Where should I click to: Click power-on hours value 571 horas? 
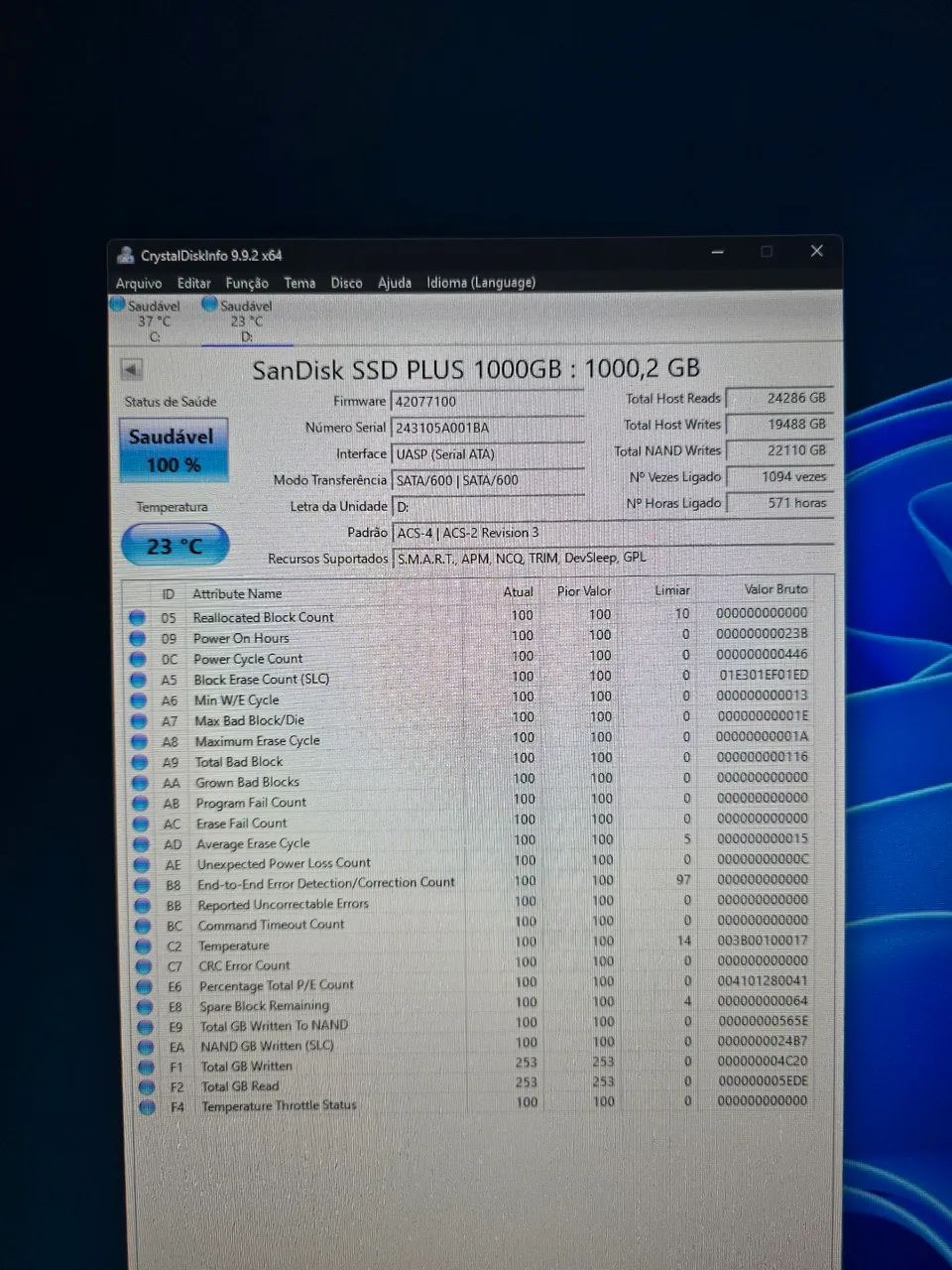coord(779,503)
